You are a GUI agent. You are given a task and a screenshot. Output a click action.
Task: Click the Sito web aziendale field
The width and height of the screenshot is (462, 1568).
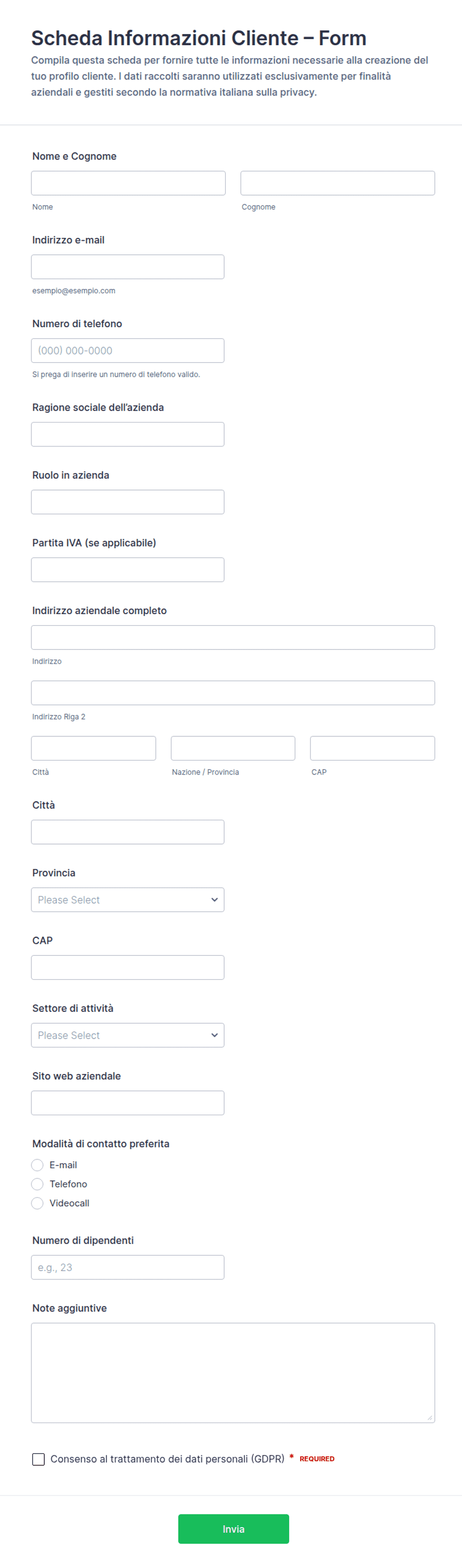127,1102
